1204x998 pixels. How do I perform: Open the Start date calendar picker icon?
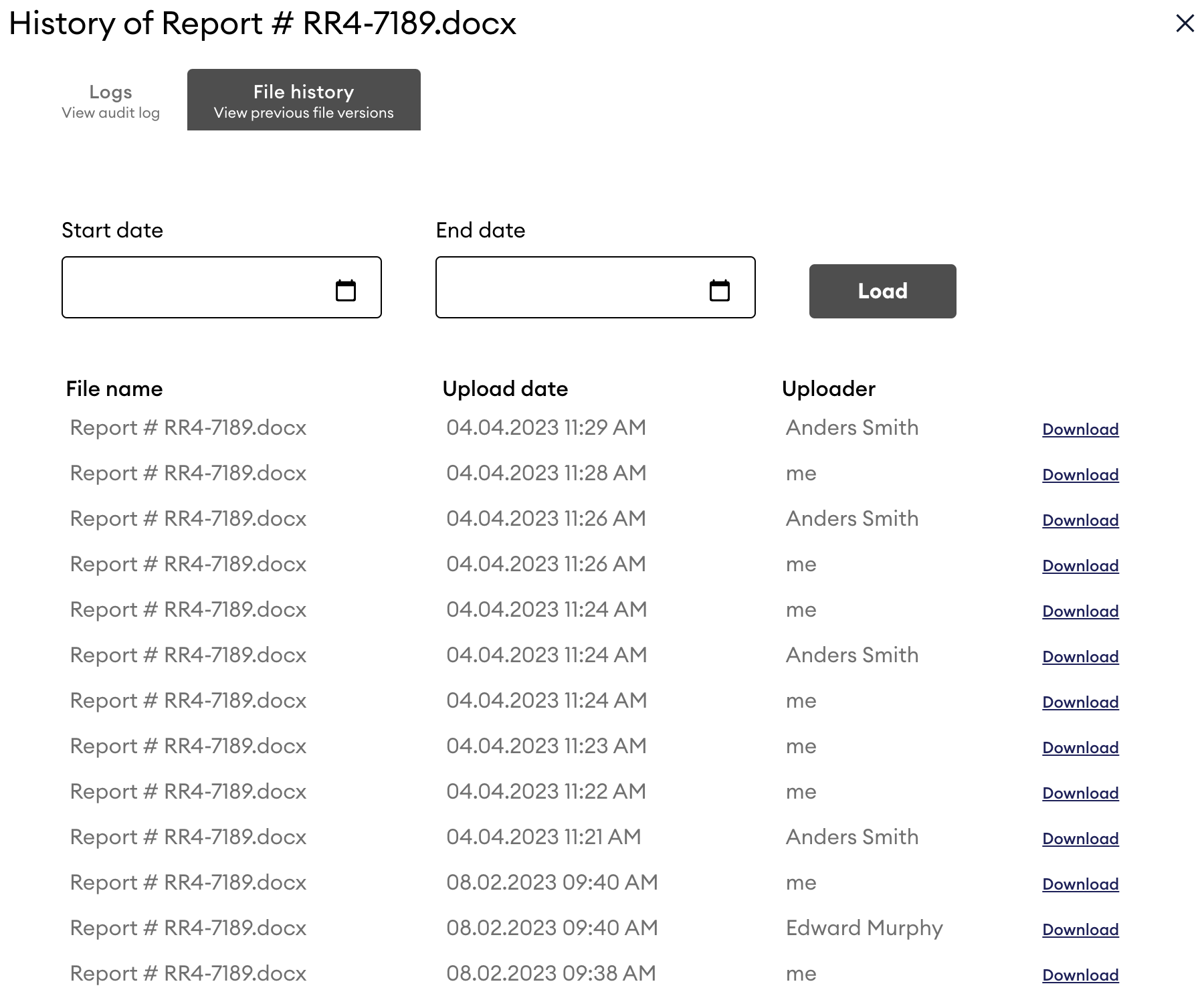[x=345, y=290]
